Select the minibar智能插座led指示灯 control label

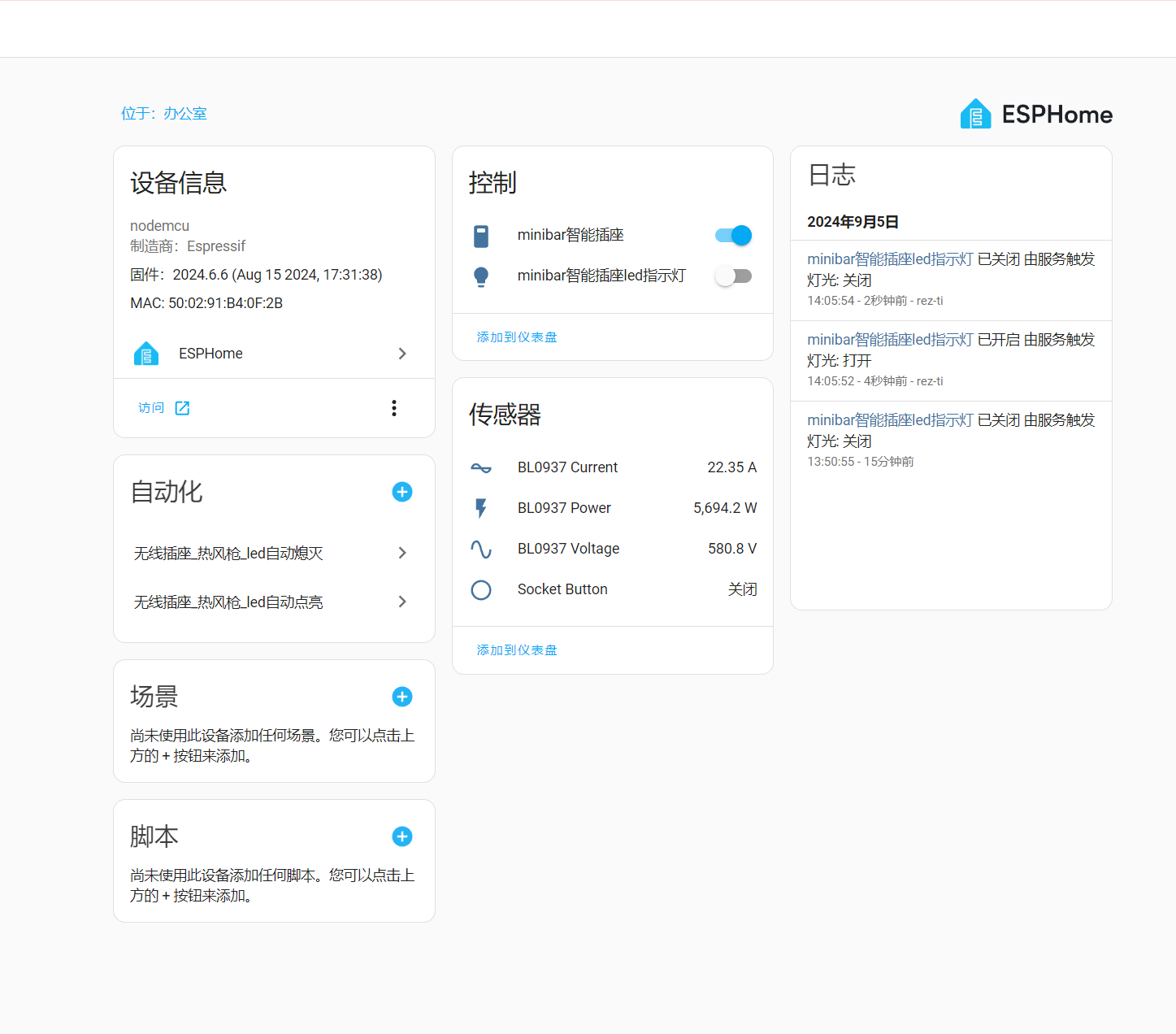click(601, 276)
